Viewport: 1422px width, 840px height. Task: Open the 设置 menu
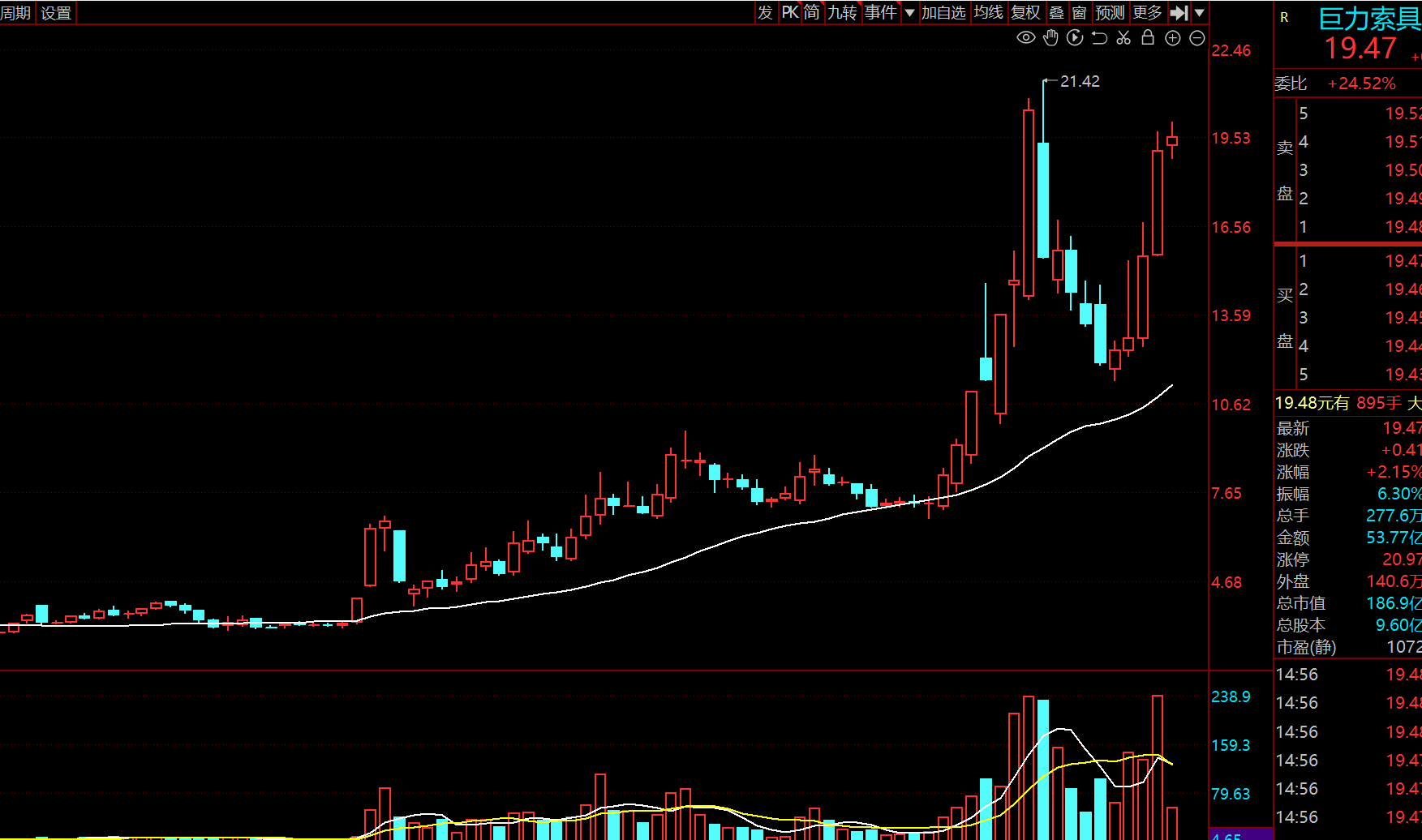pos(56,13)
